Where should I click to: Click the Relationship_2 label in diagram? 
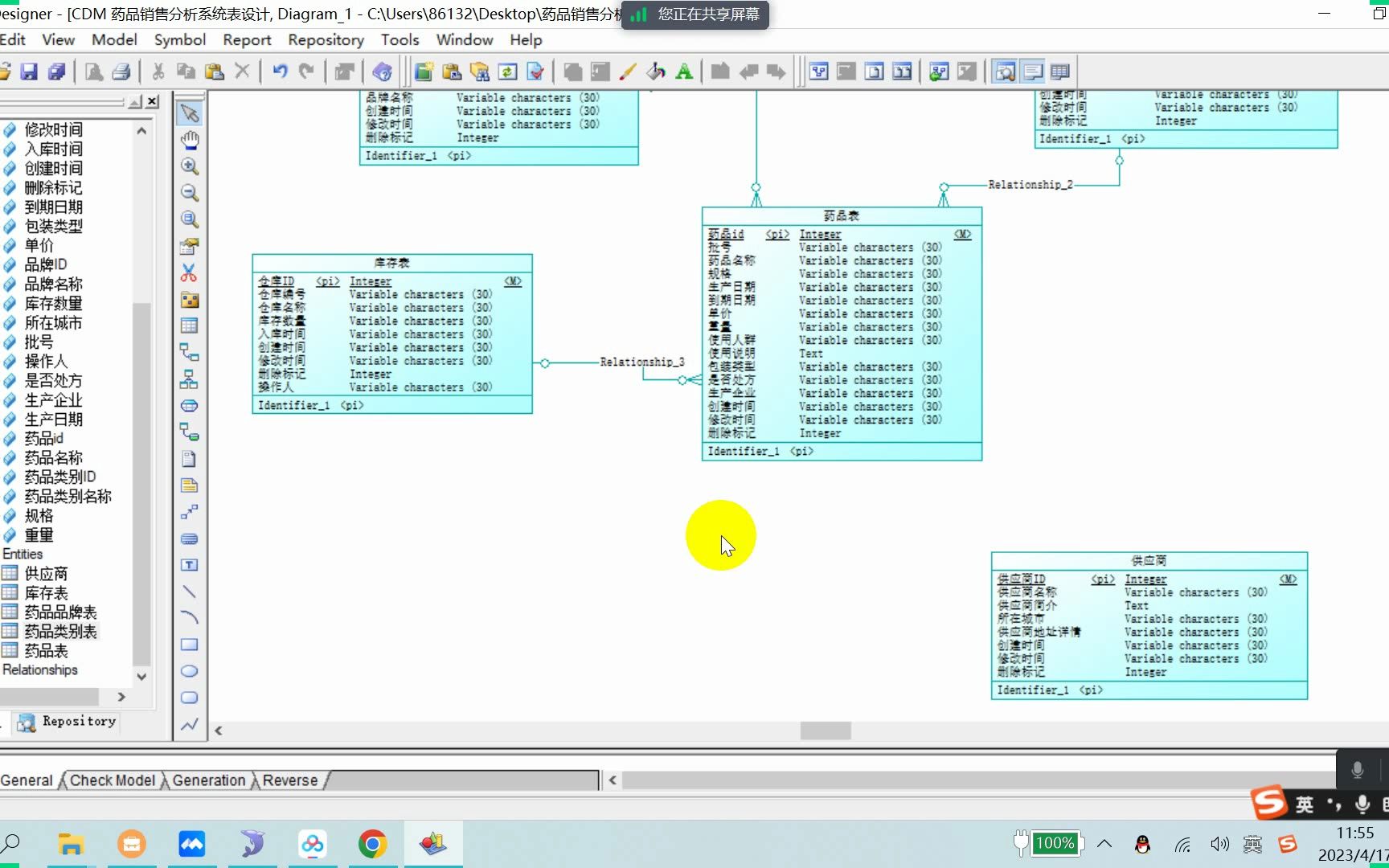tap(1030, 185)
